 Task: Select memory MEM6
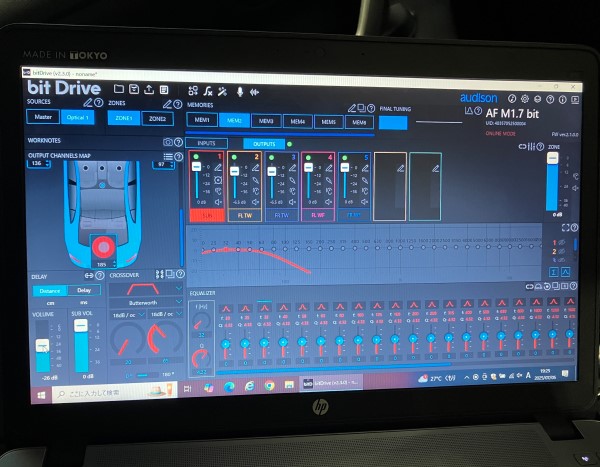(359, 122)
